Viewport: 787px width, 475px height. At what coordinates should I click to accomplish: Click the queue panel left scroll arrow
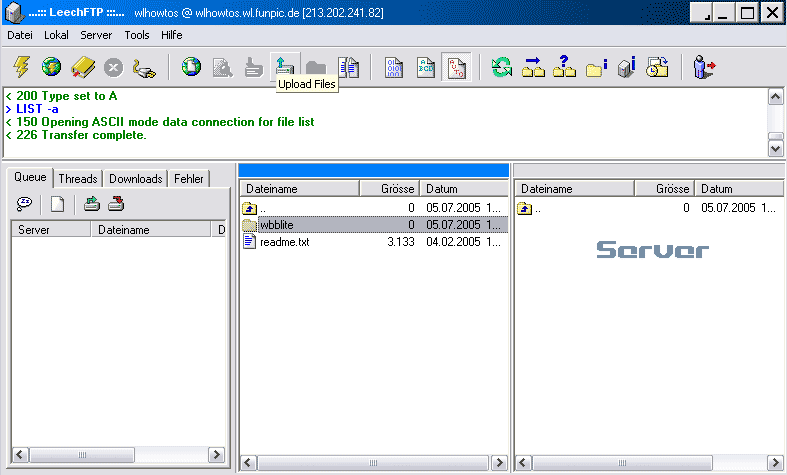(20, 455)
